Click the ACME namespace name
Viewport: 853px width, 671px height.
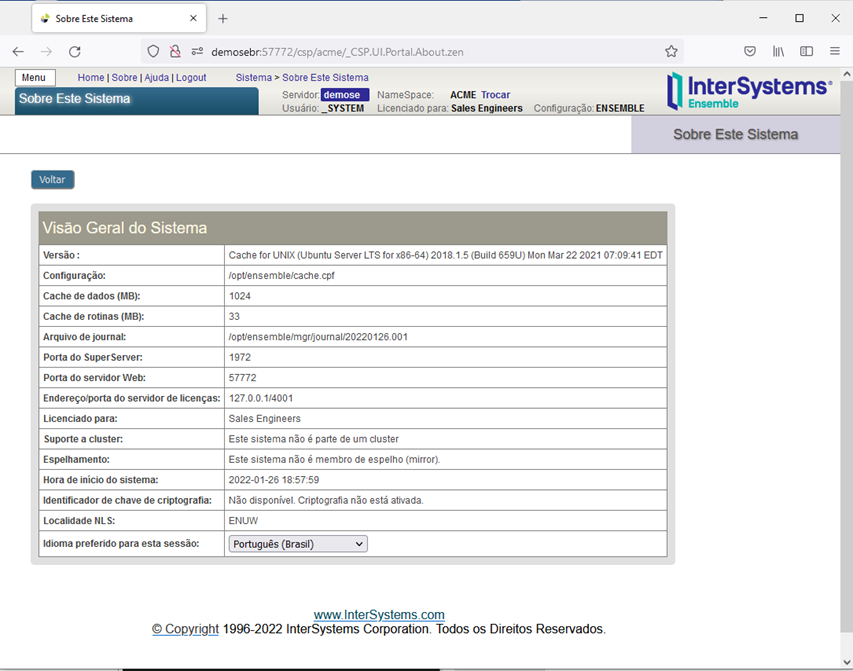click(x=463, y=95)
